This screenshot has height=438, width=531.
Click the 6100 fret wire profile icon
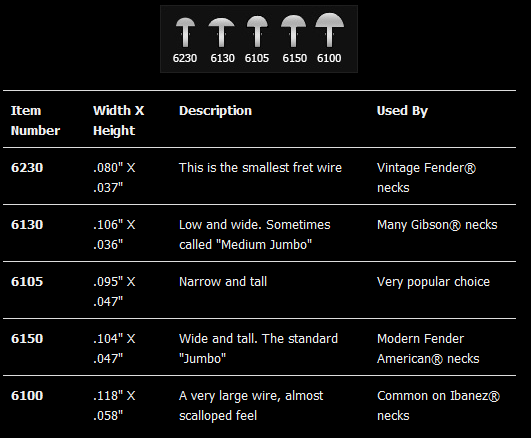[x=330, y=30]
